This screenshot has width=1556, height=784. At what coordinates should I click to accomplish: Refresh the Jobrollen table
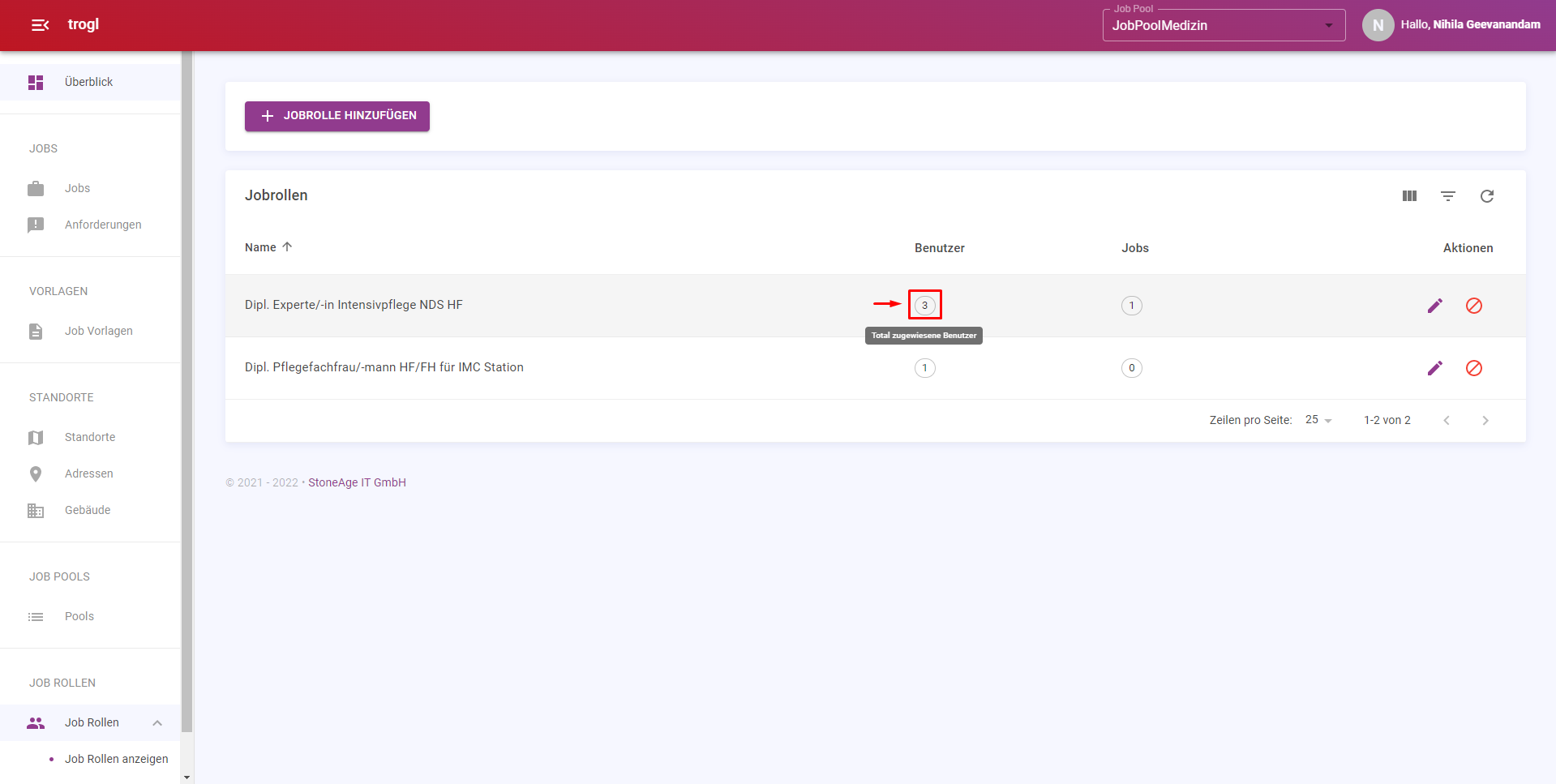(x=1487, y=195)
